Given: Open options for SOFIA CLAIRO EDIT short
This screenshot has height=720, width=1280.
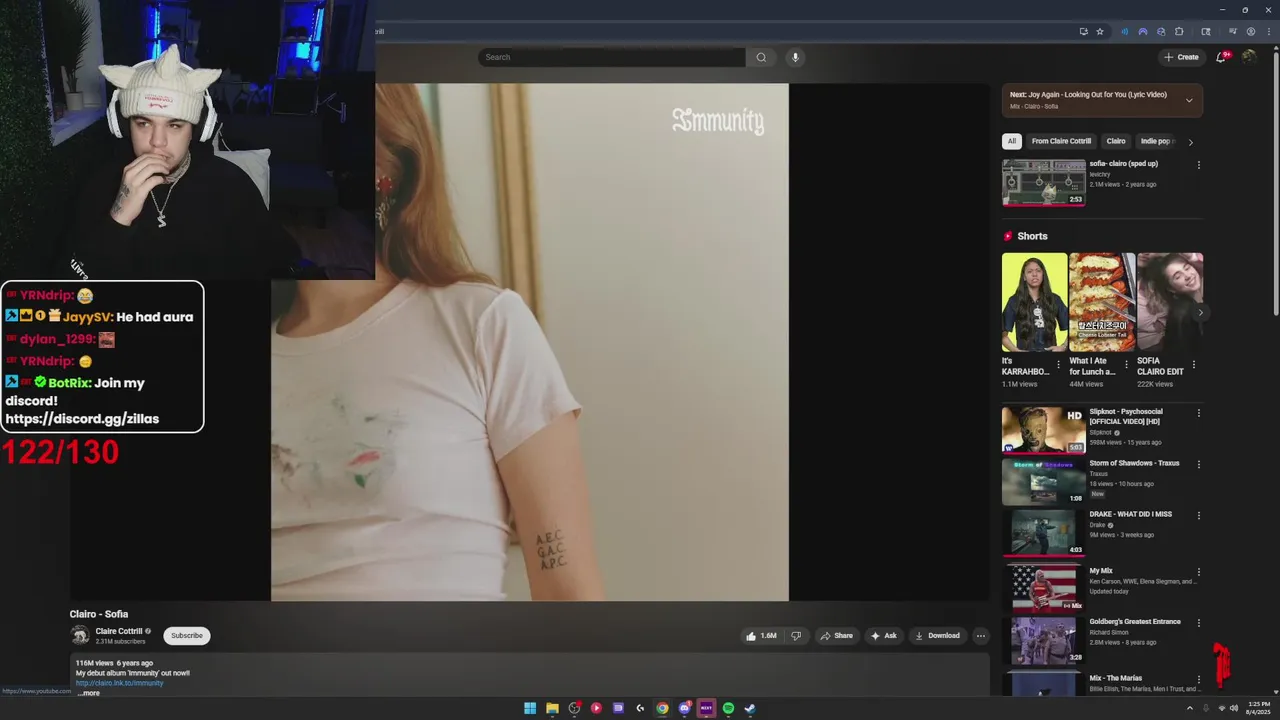Looking at the screenshot, I should 1193,365.
